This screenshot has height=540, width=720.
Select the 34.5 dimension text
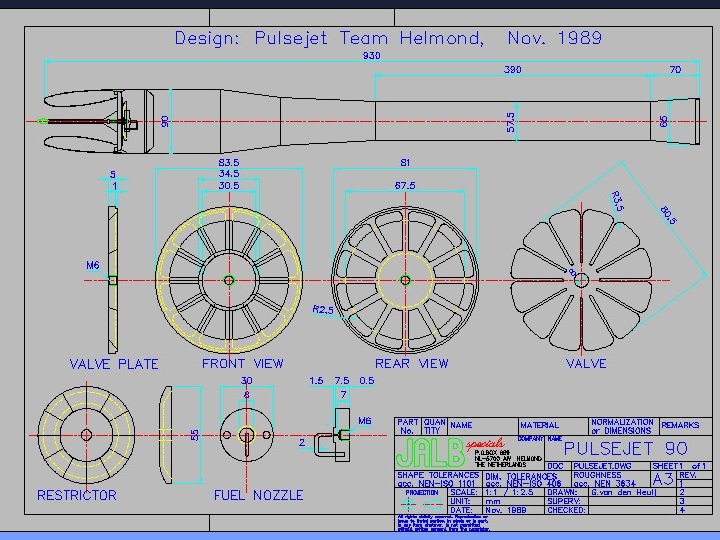(x=229, y=174)
